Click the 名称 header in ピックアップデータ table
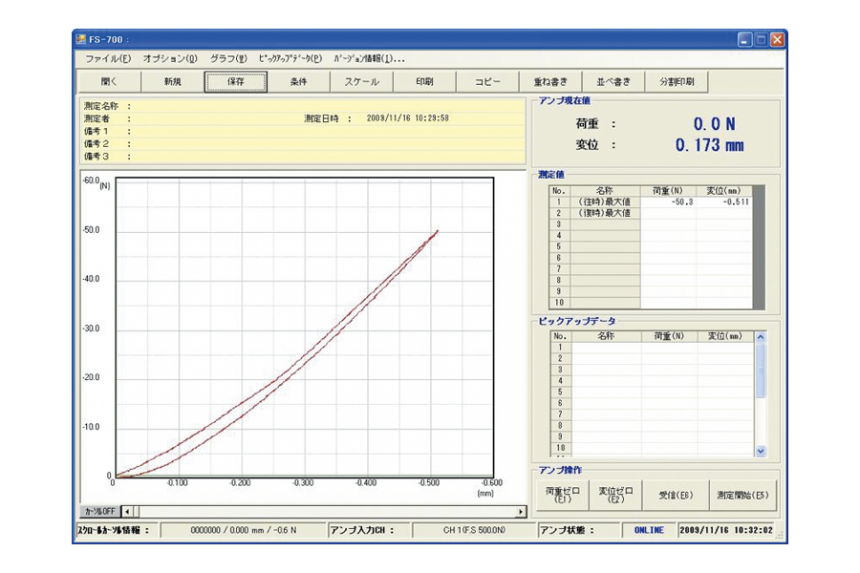 (606, 336)
